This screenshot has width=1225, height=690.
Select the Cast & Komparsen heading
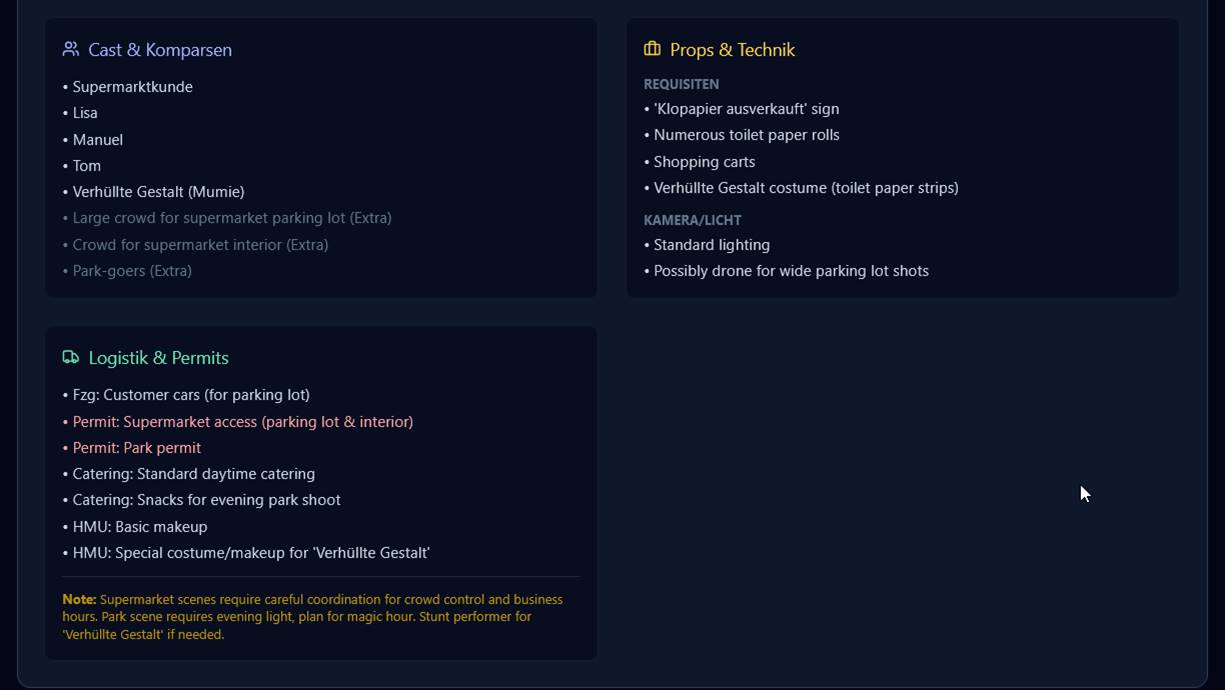click(160, 50)
